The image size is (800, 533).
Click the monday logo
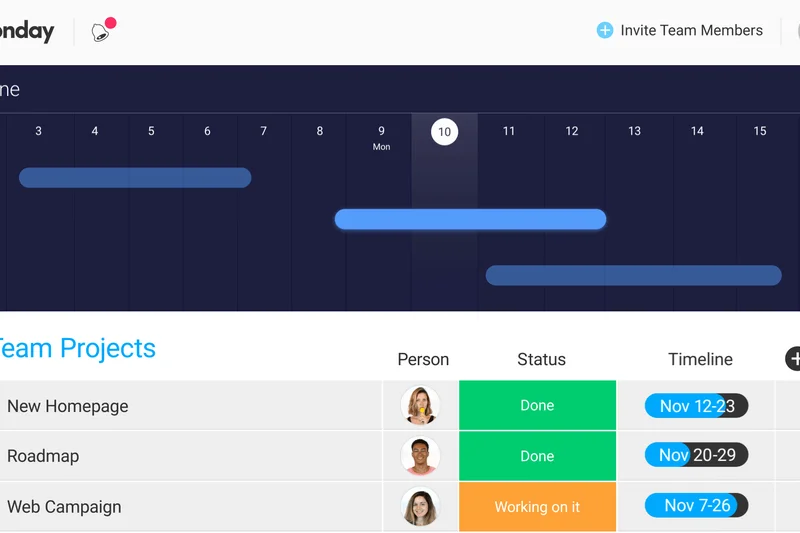[x=26, y=31]
